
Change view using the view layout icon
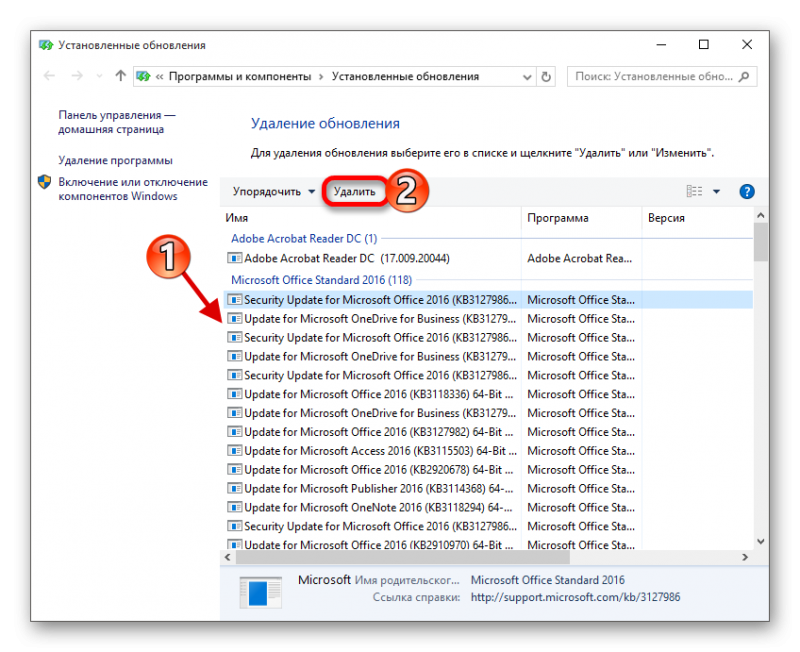point(694,191)
